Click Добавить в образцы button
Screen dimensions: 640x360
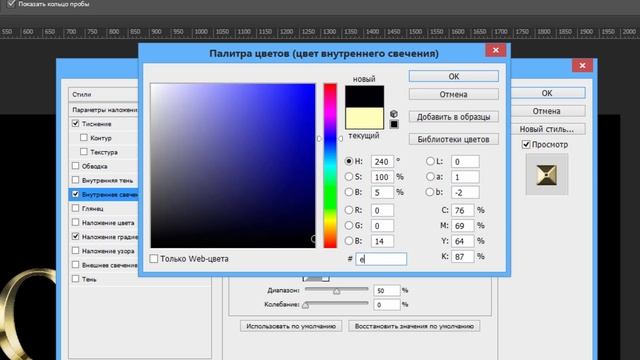[x=453, y=117]
